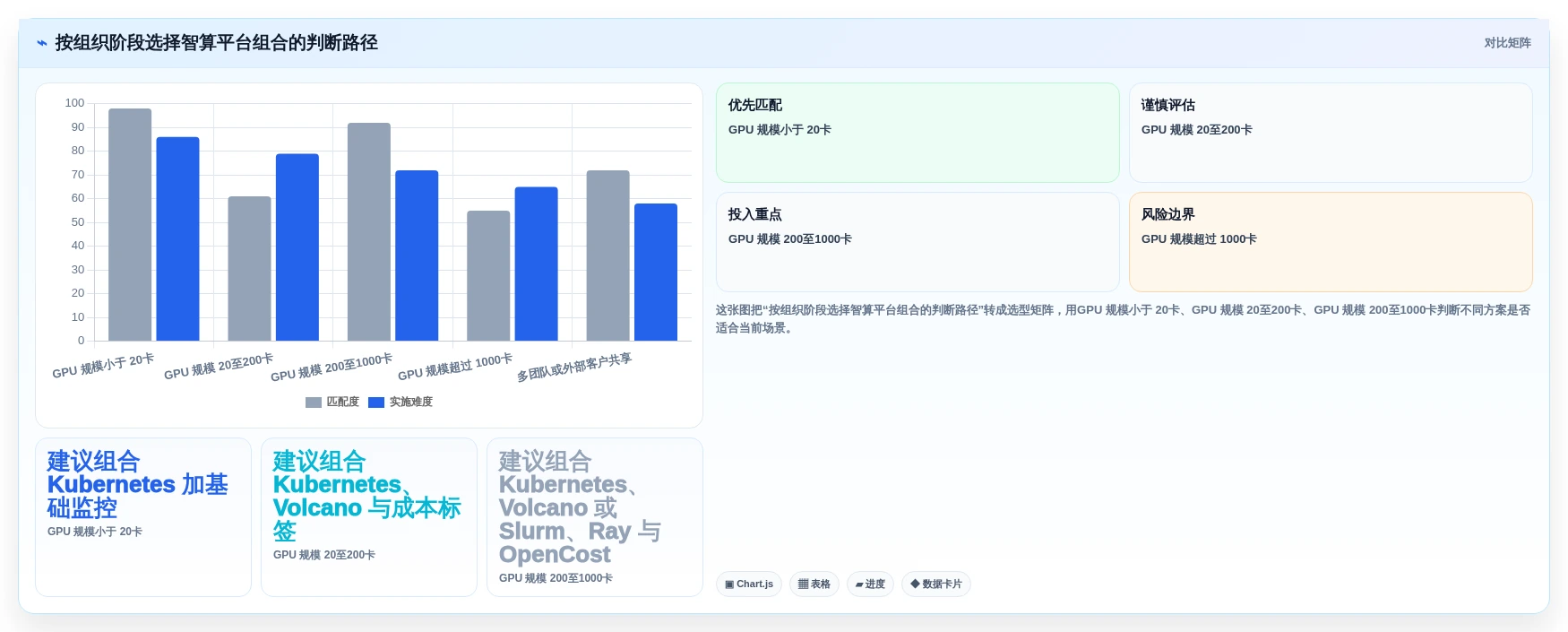The height and width of the screenshot is (632, 1568).
Task: Open the 风险边界 card
Action: click(x=1331, y=242)
